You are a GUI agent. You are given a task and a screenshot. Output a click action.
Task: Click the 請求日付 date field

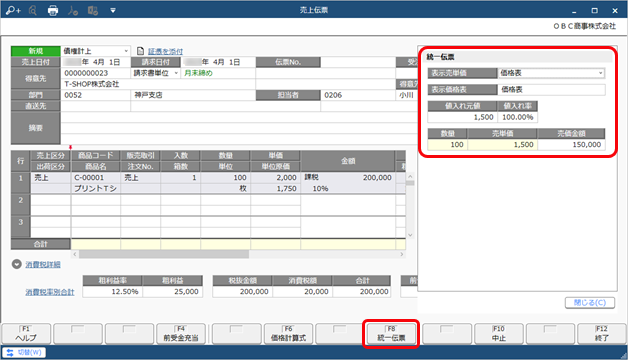click(219, 62)
